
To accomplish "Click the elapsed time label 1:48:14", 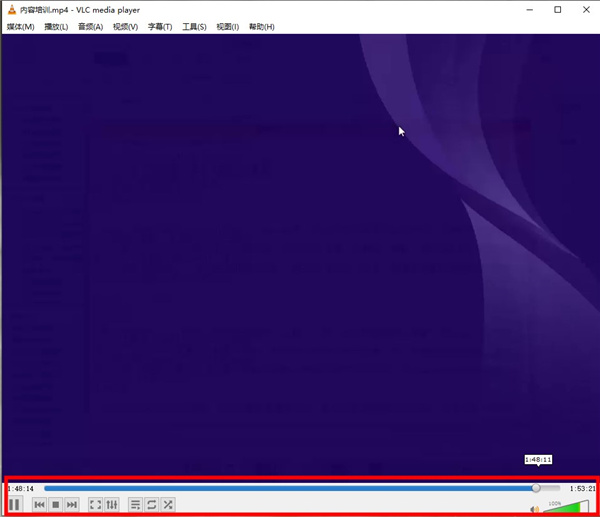I will point(21,489).
